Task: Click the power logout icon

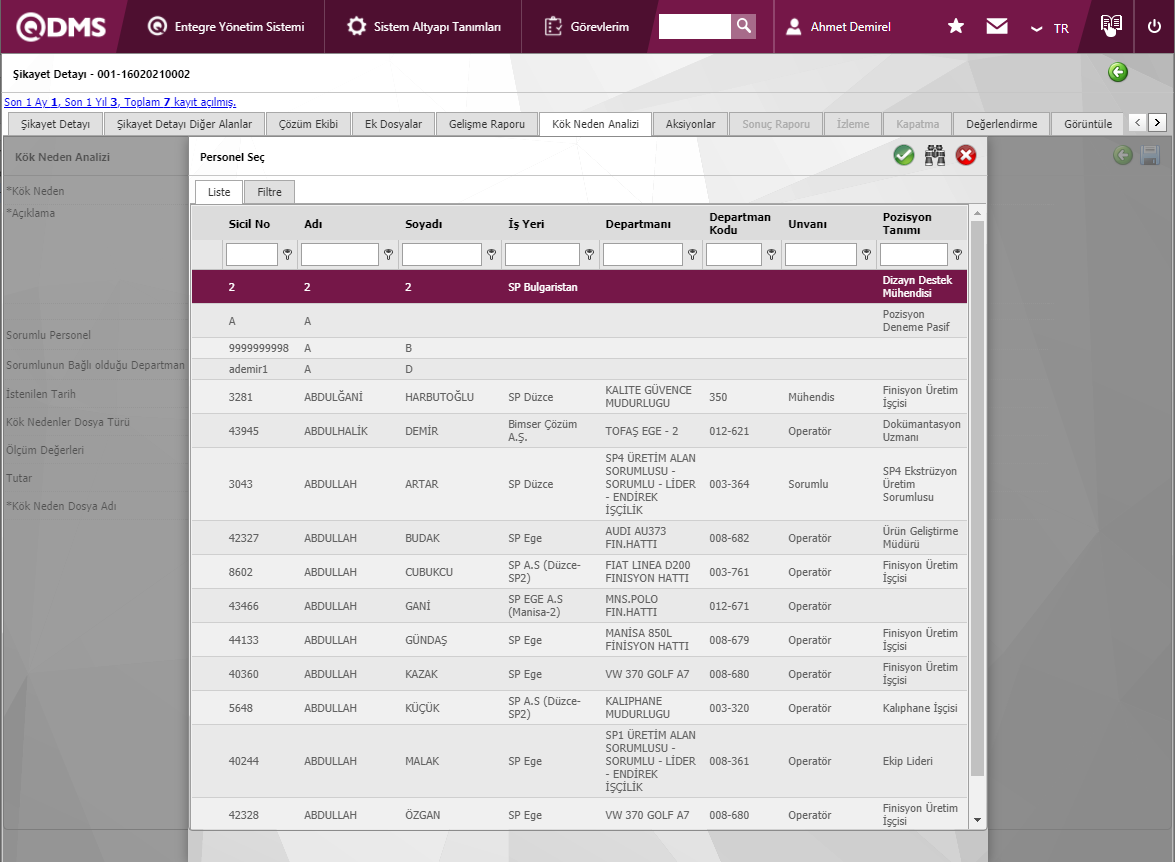Action: click(x=1154, y=27)
